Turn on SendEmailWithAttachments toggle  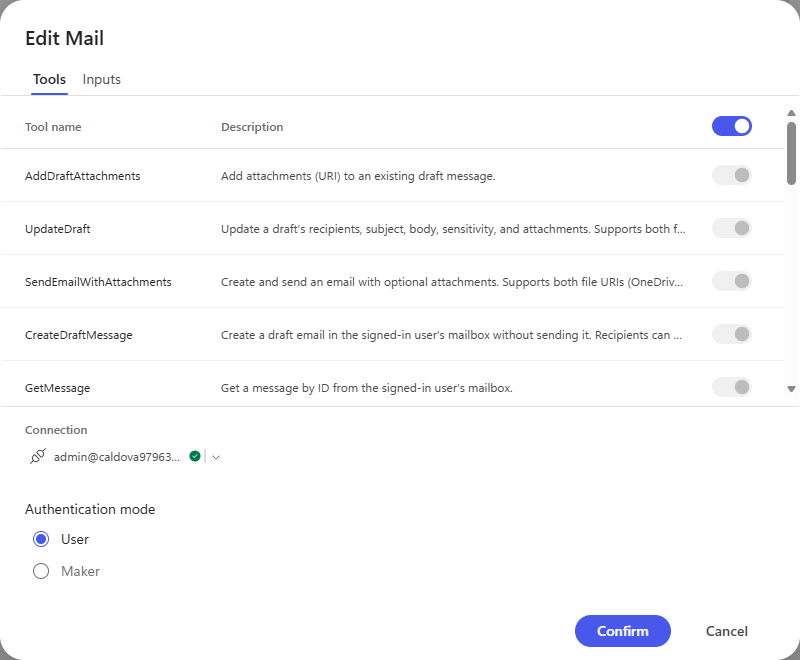[x=732, y=281]
